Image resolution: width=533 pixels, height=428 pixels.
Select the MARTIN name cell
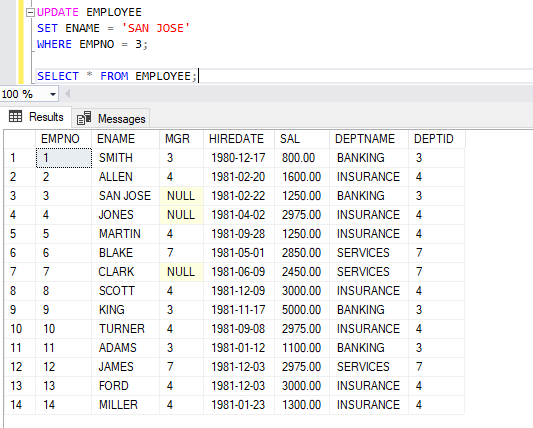point(125,234)
